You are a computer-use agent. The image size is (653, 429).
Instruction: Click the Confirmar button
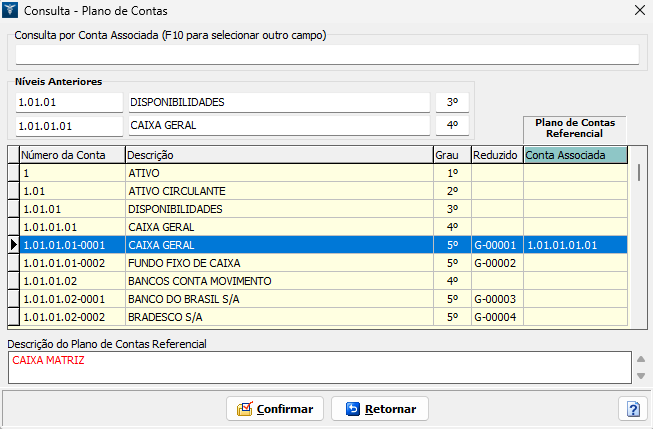276,409
